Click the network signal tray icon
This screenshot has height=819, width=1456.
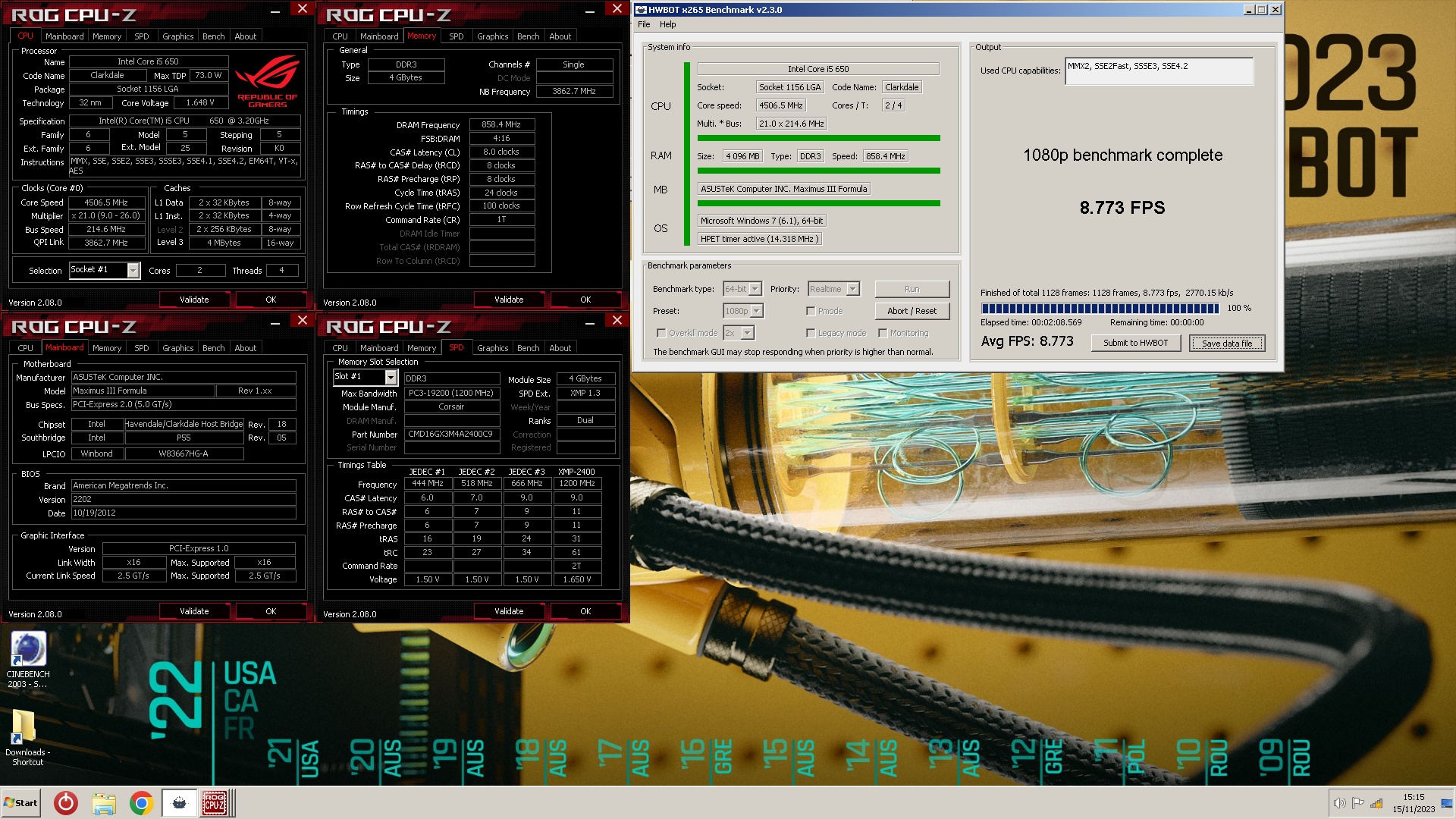click(1376, 803)
